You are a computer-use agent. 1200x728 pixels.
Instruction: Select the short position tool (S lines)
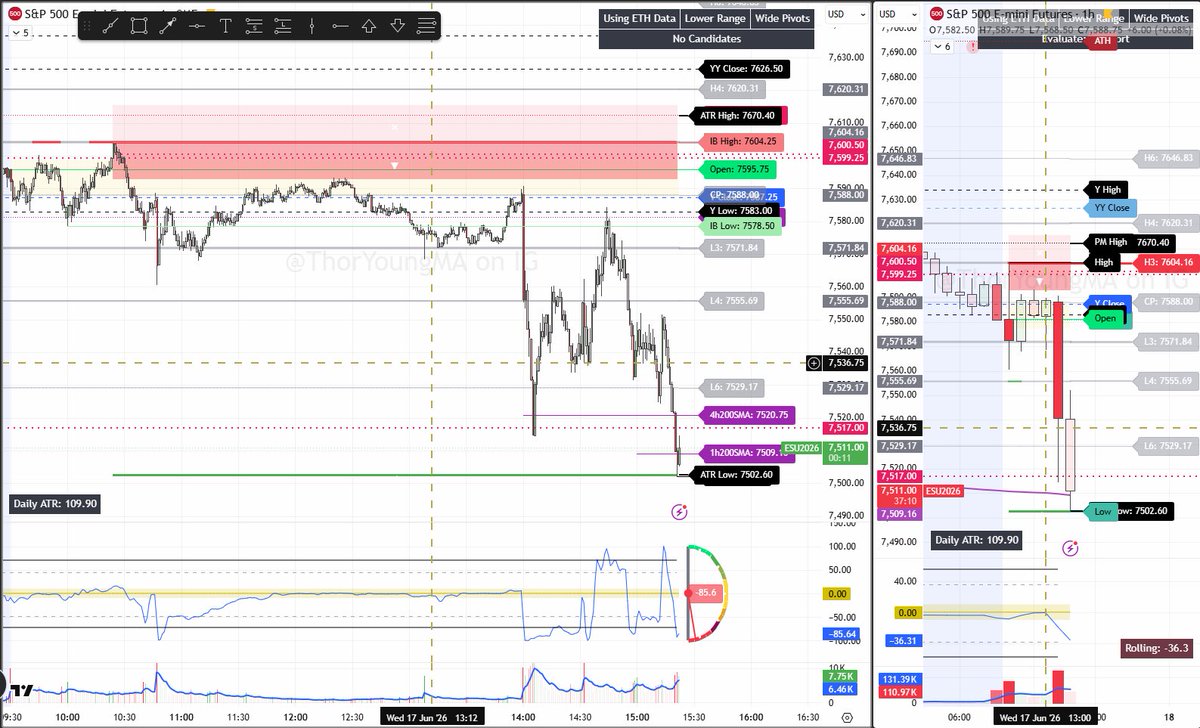(254, 24)
